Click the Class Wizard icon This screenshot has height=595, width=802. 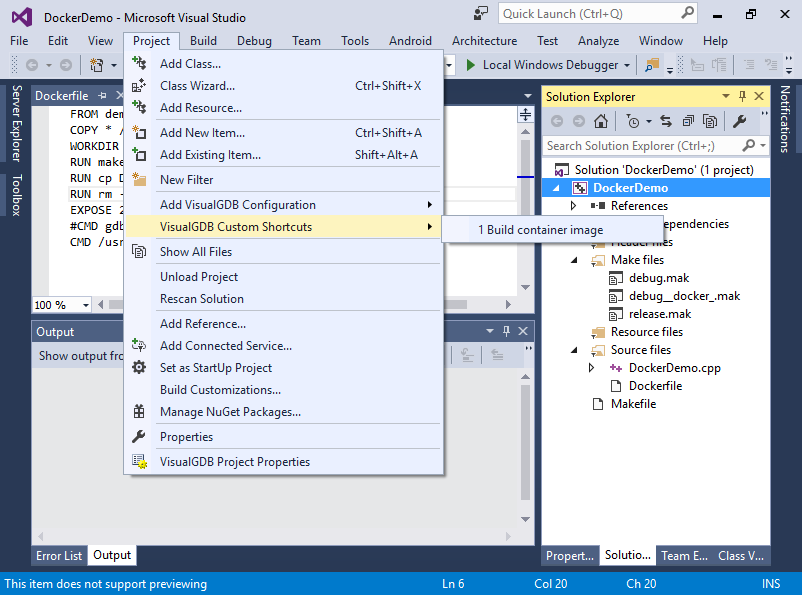click(x=139, y=85)
